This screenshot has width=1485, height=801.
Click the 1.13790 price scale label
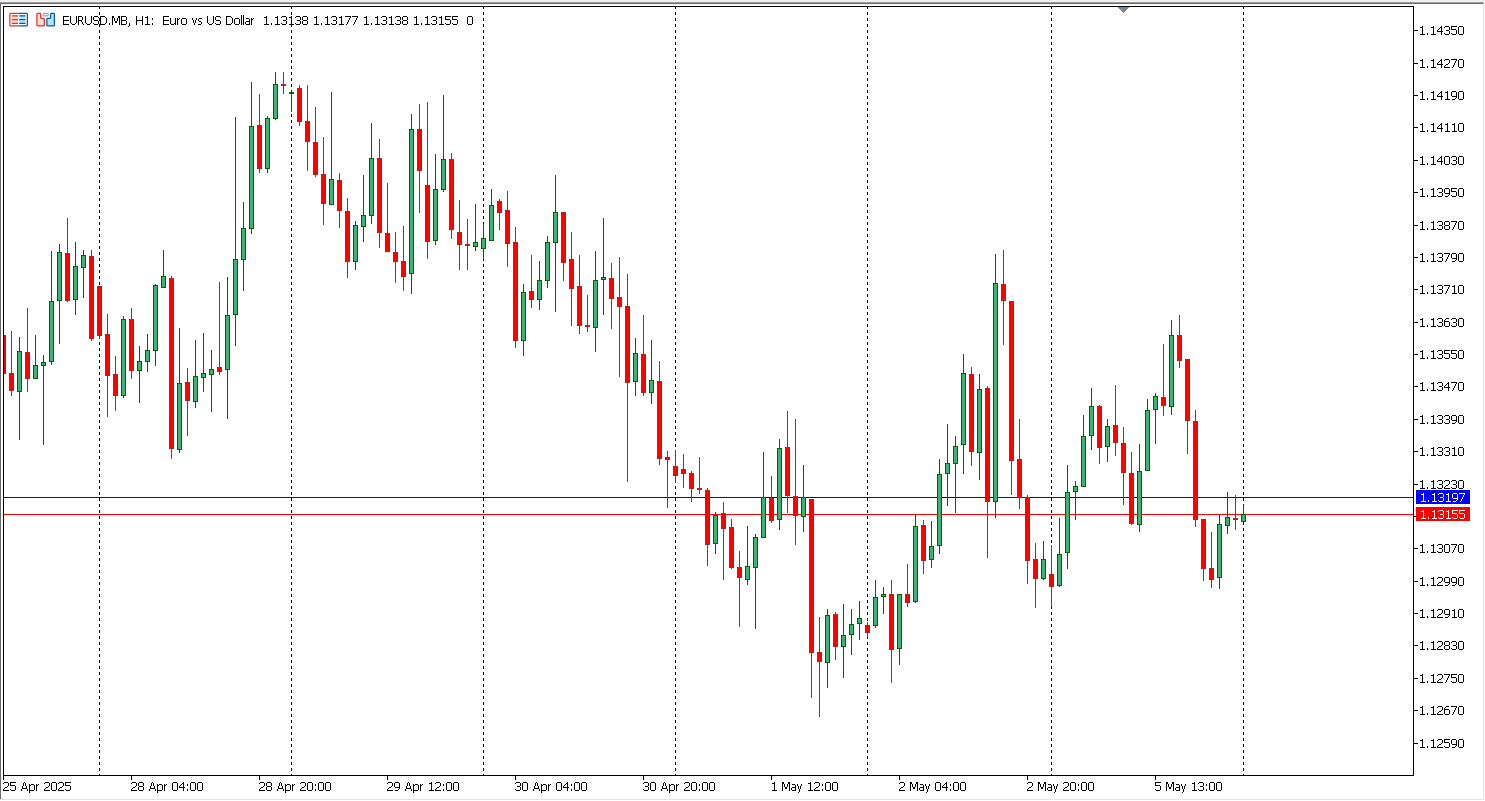click(1444, 257)
